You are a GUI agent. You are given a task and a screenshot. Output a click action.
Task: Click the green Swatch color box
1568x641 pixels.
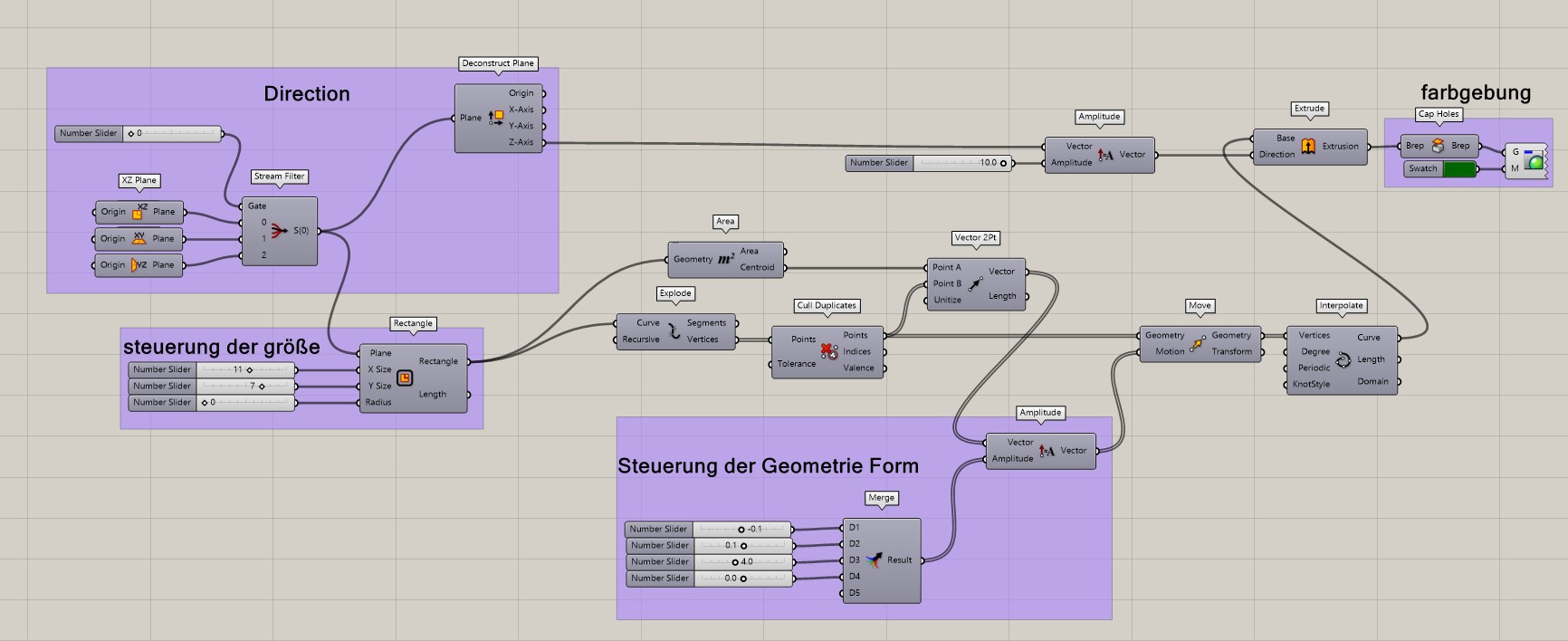coord(1458,169)
